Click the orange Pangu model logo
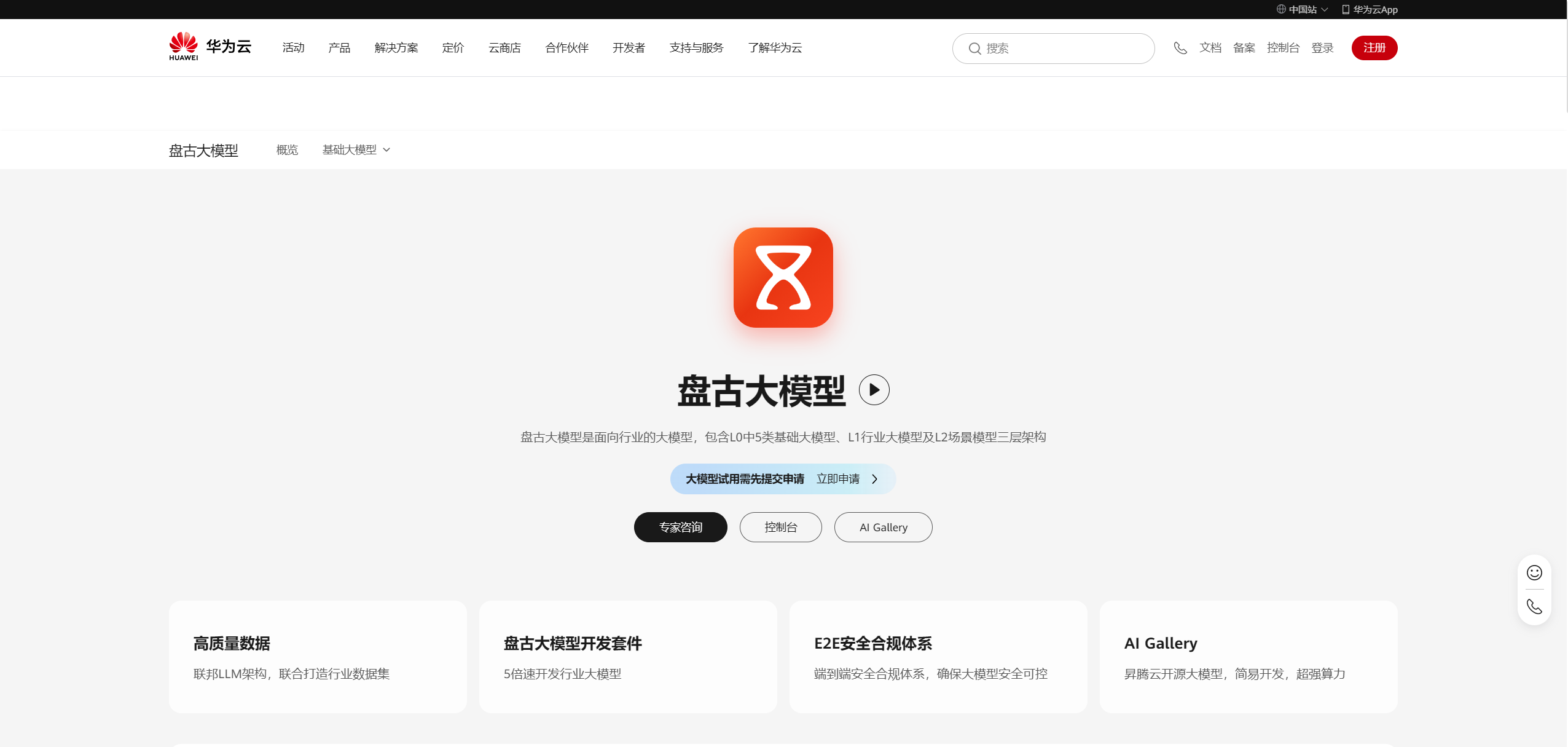 tap(783, 277)
